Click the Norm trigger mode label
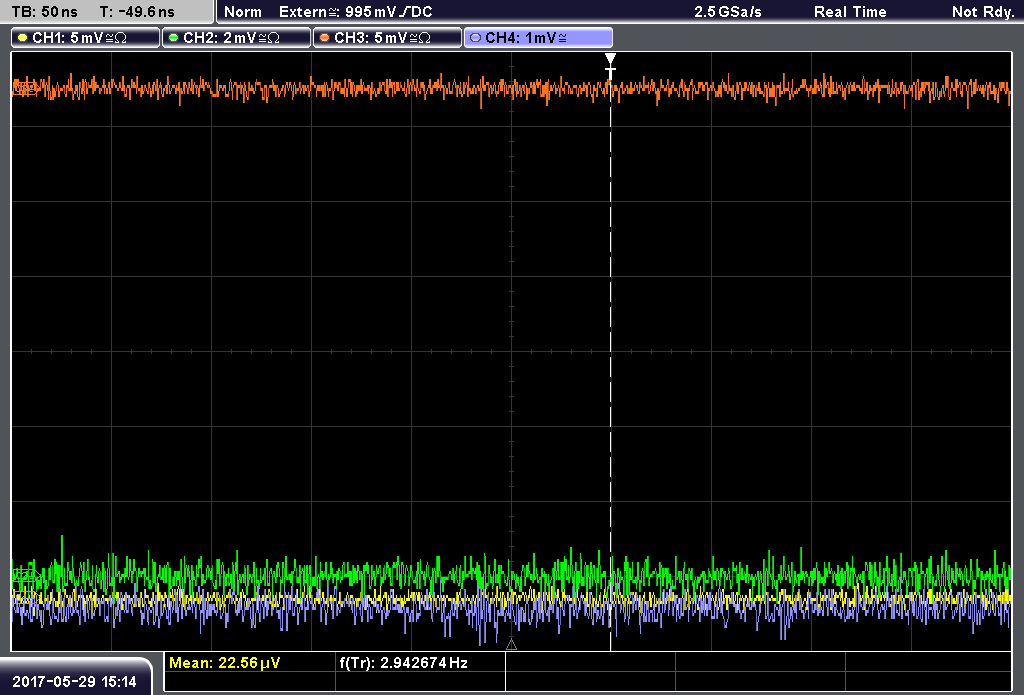This screenshot has height=695, width=1024. 243,12
